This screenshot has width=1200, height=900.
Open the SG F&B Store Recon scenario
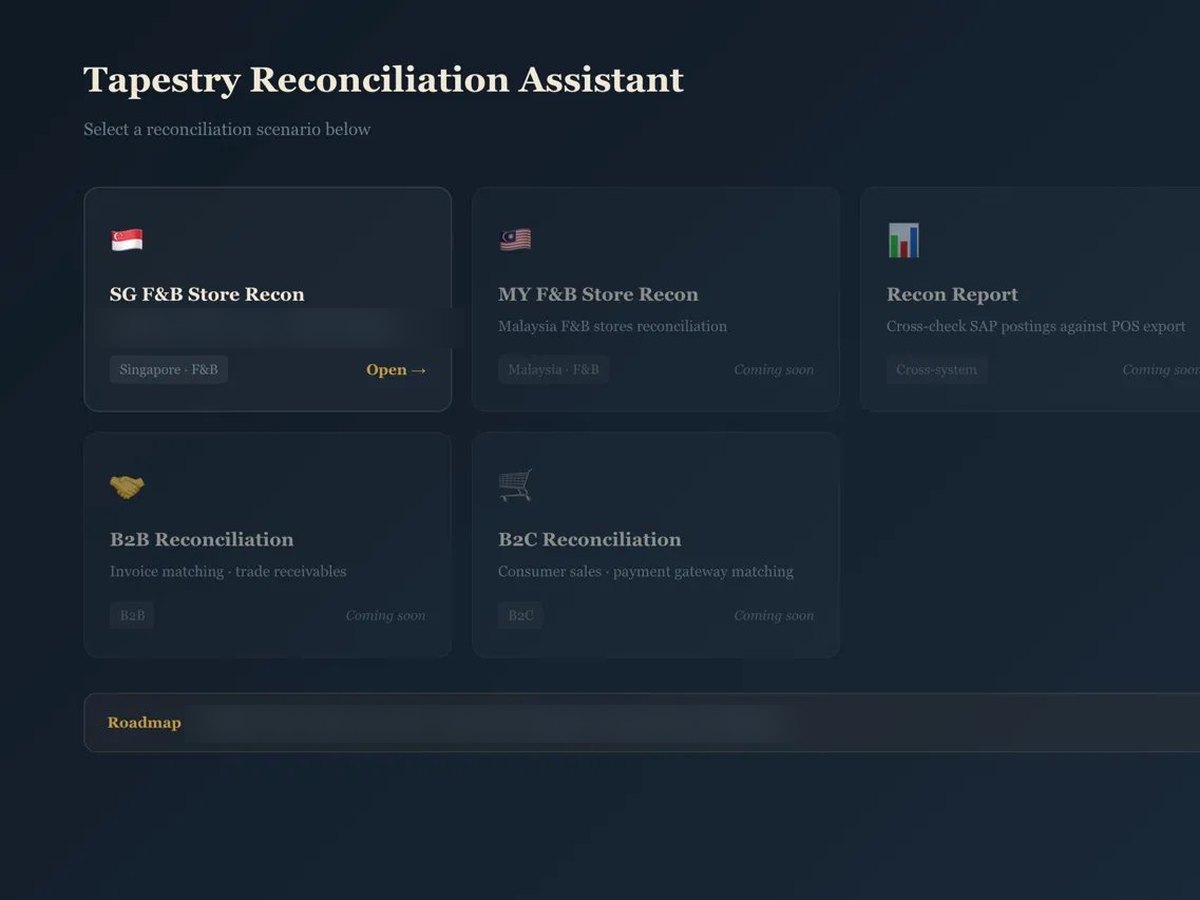tap(396, 370)
